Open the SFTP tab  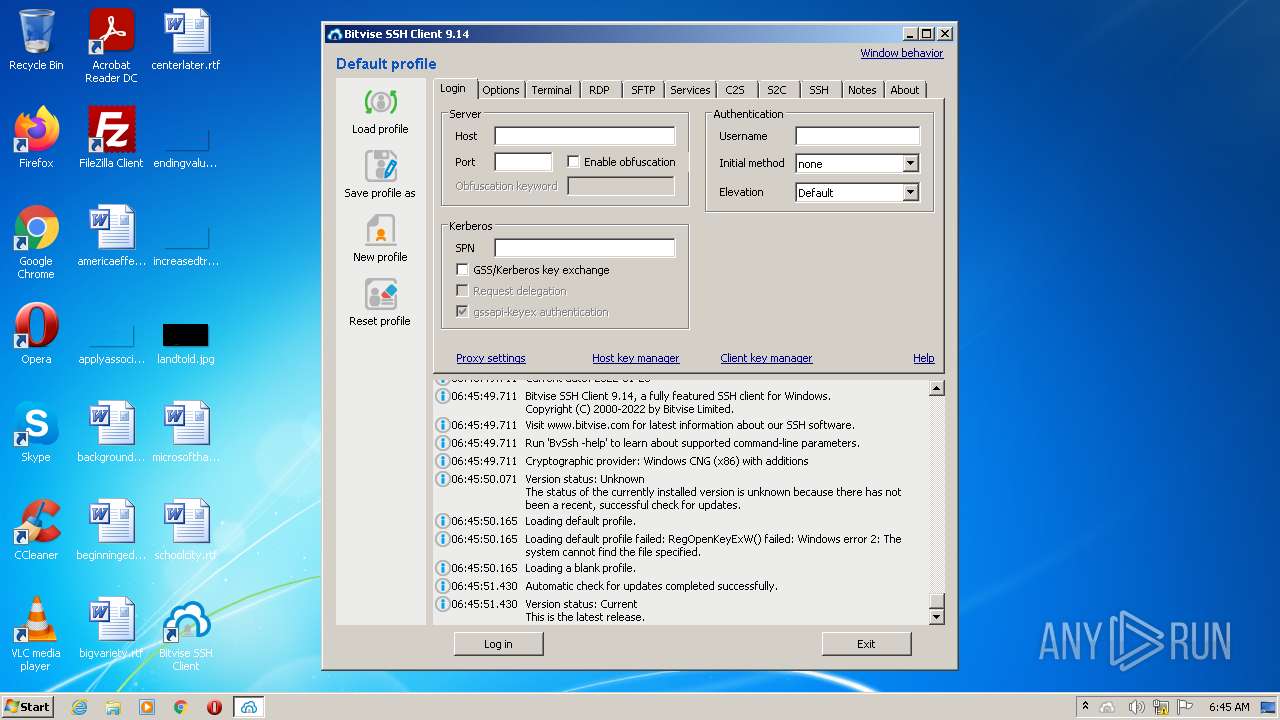tap(643, 90)
